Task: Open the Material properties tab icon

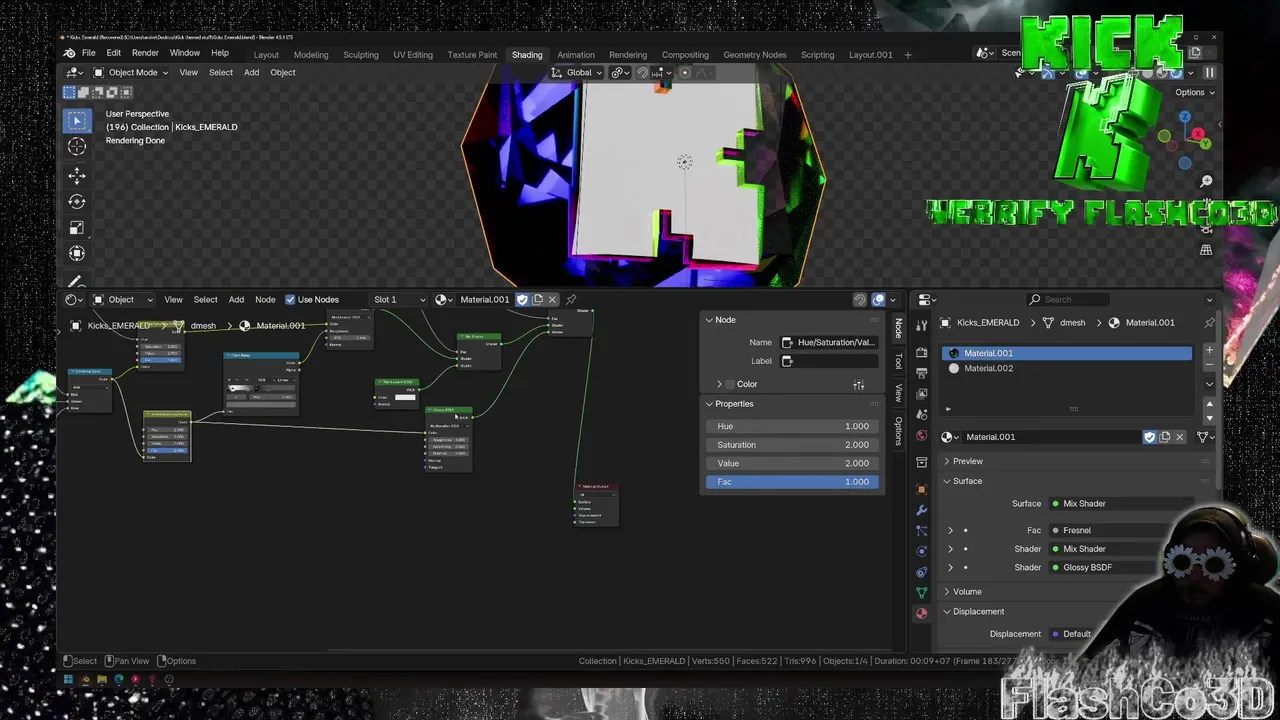Action: pyautogui.click(x=921, y=613)
